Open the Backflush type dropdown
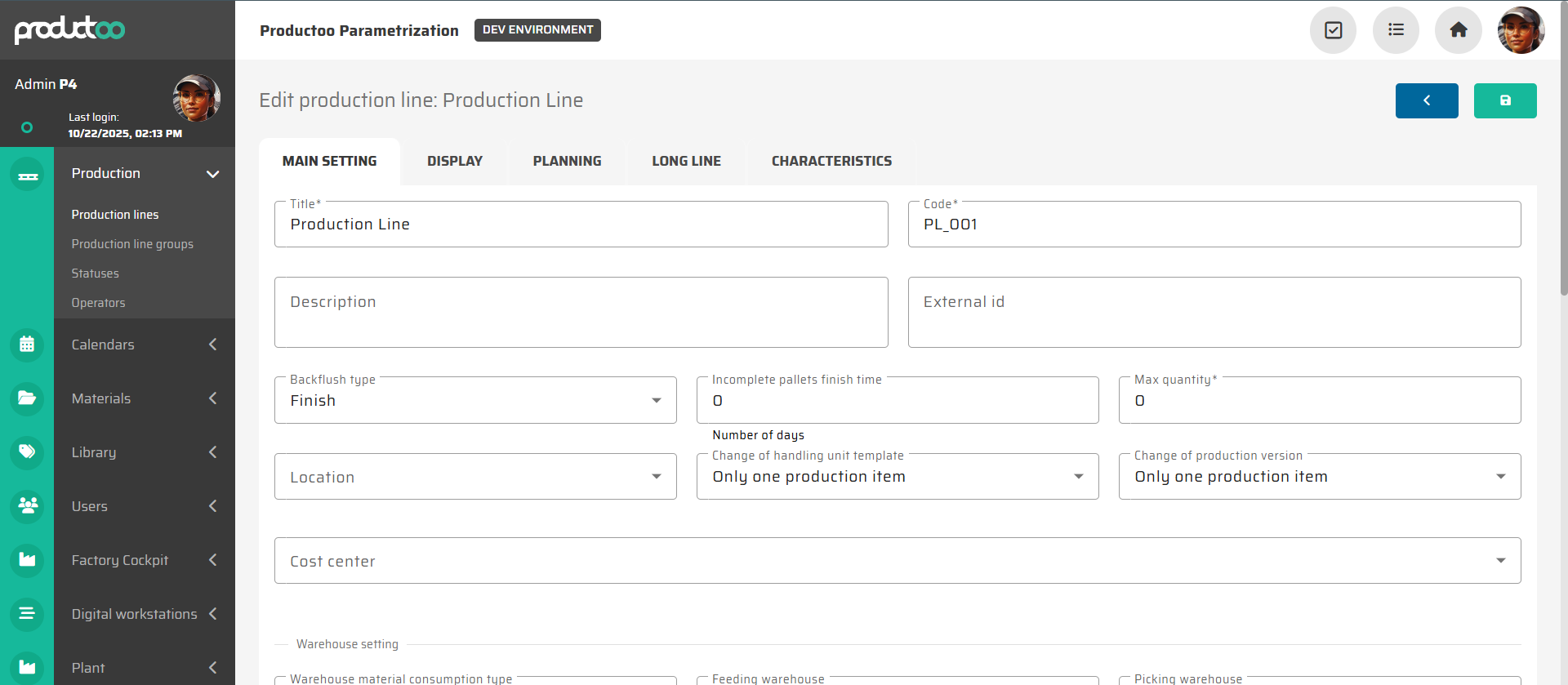Screen dimensions: 1568x685 click(475, 400)
